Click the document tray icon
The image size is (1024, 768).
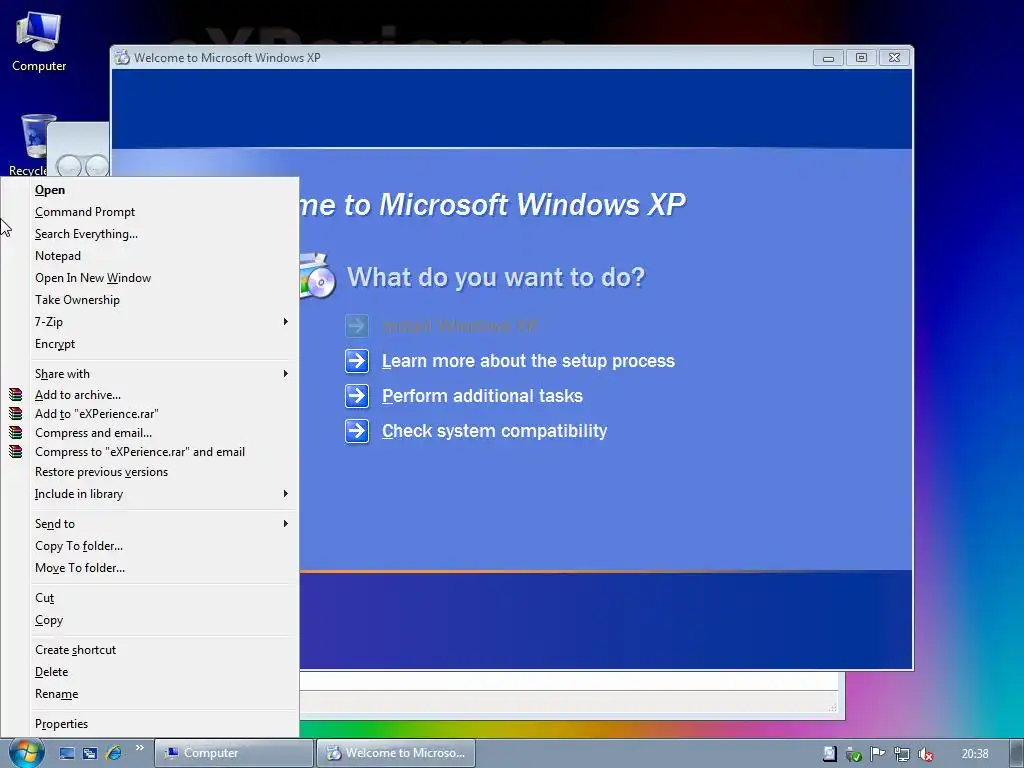tap(829, 754)
